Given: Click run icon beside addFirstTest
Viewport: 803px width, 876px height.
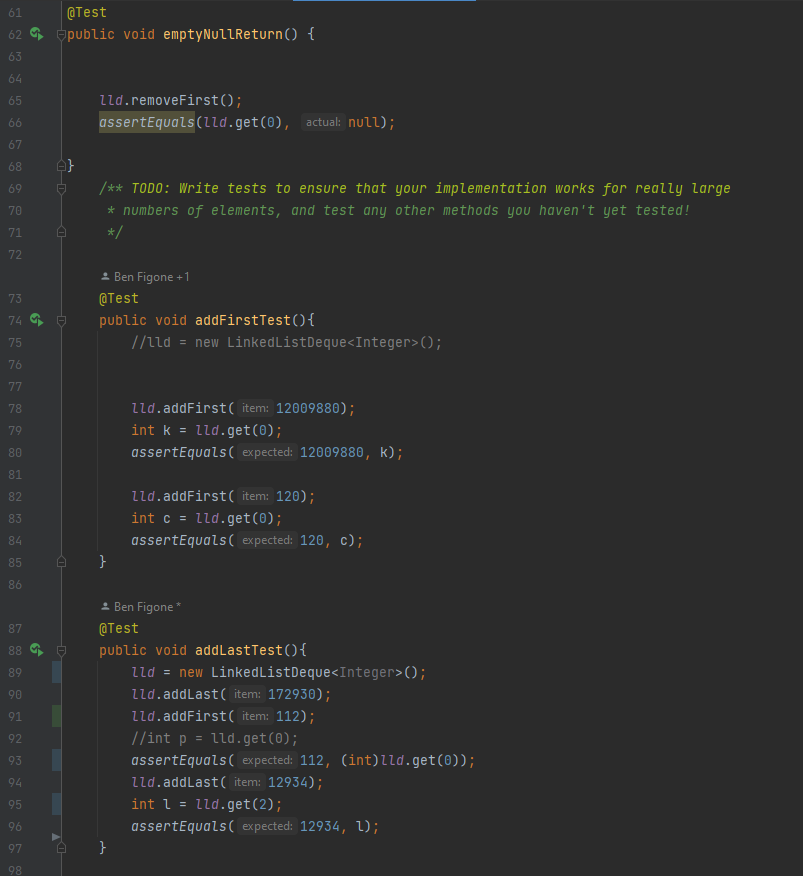Looking at the screenshot, I should pyautogui.click(x=37, y=320).
